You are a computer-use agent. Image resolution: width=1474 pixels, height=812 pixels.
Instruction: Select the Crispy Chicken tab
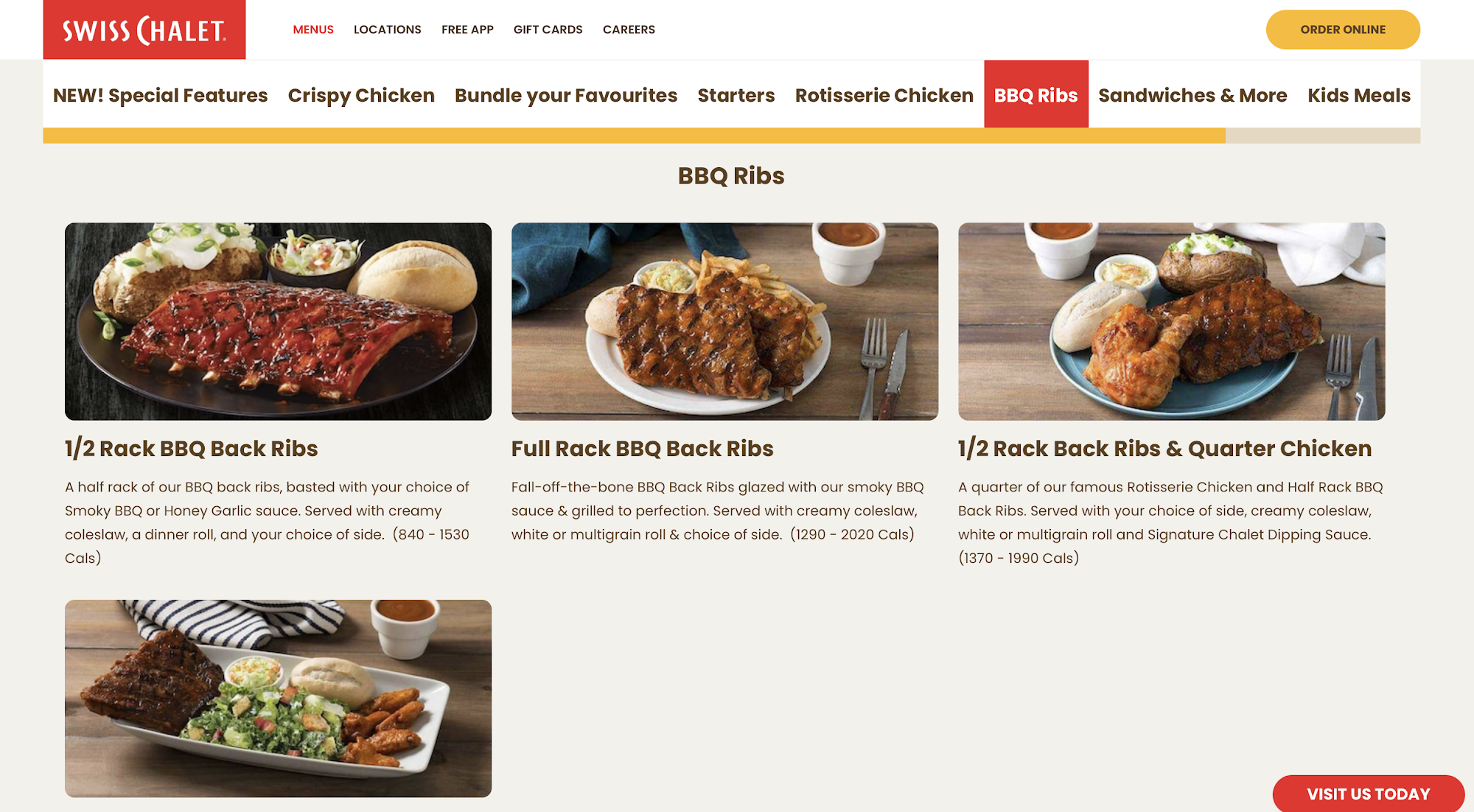pos(361,95)
